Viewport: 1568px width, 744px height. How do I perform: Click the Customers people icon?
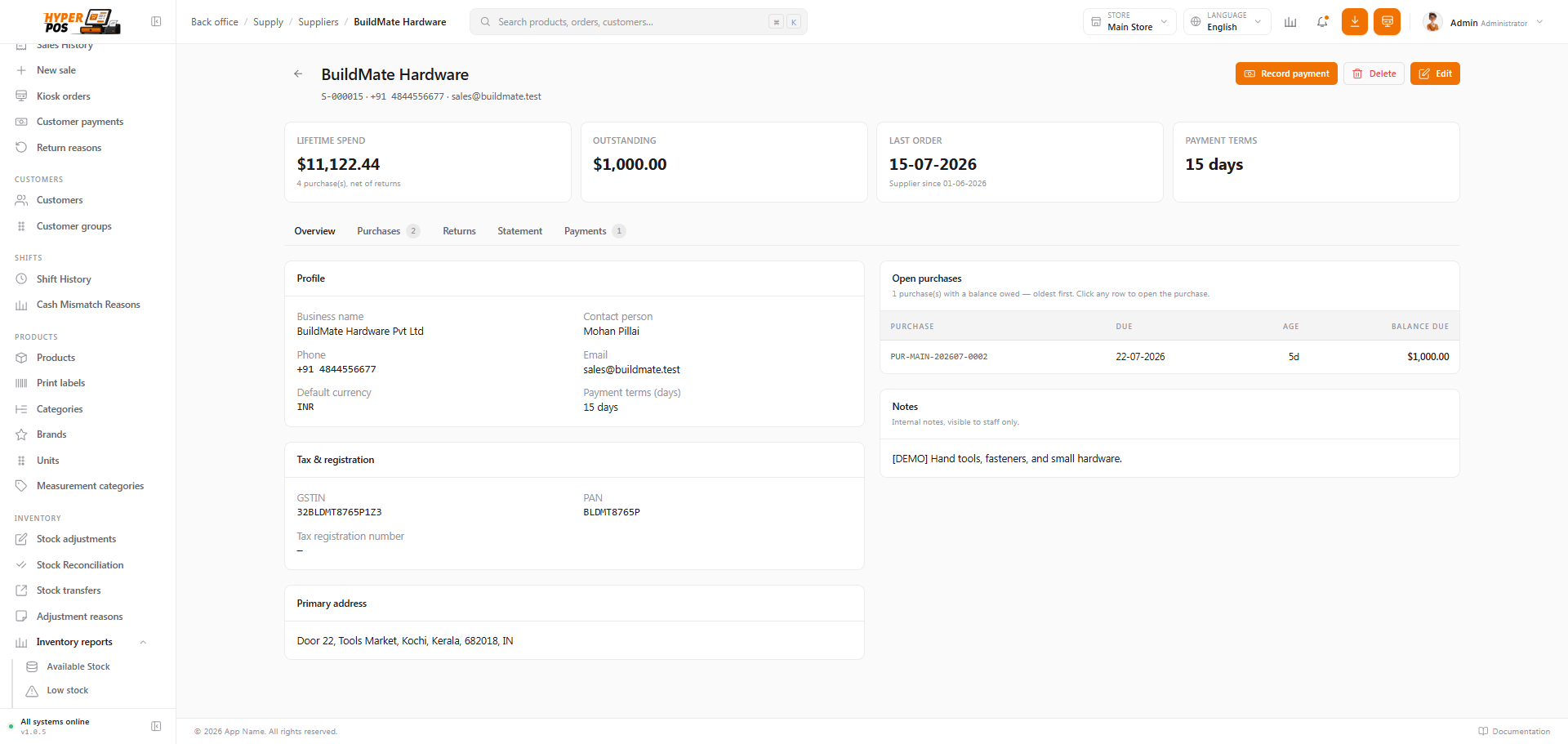tap(21, 200)
